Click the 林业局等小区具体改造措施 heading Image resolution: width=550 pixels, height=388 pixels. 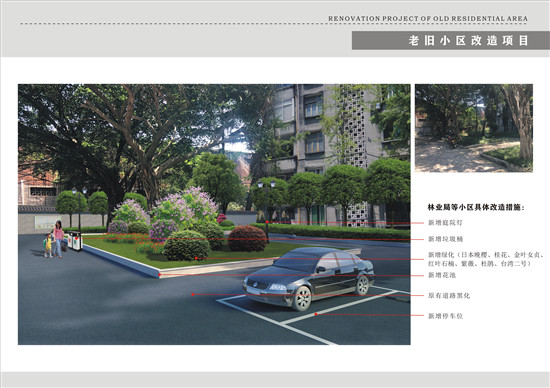pyautogui.click(x=476, y=207)
